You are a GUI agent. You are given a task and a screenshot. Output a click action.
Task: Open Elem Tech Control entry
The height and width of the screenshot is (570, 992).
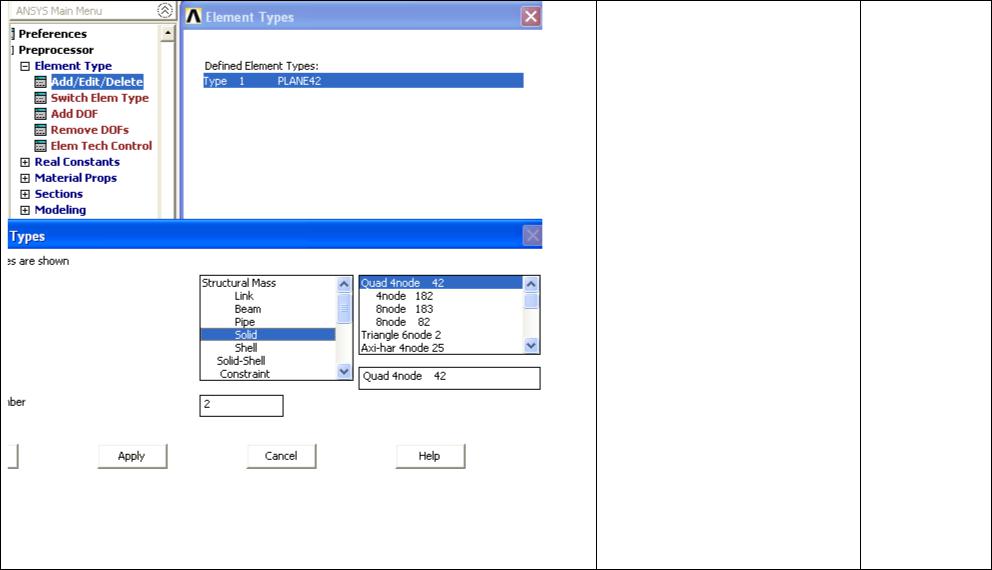click(101, 146)
